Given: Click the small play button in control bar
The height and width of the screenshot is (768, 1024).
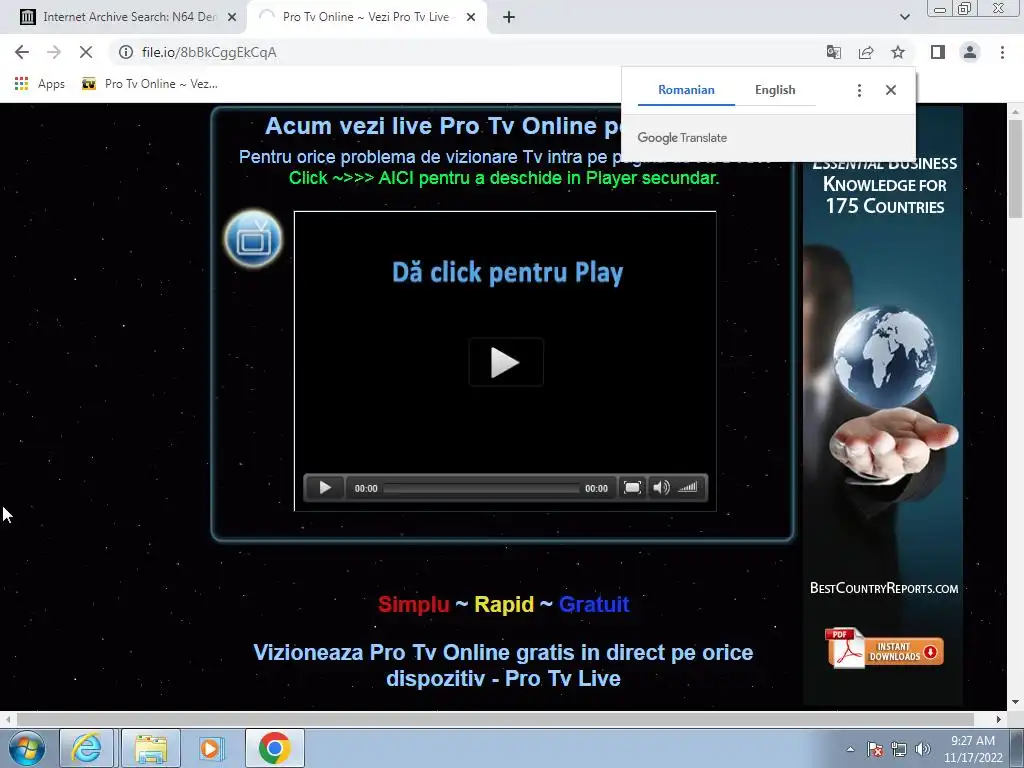Looking at the screenshot, I should tap(325, 488).
